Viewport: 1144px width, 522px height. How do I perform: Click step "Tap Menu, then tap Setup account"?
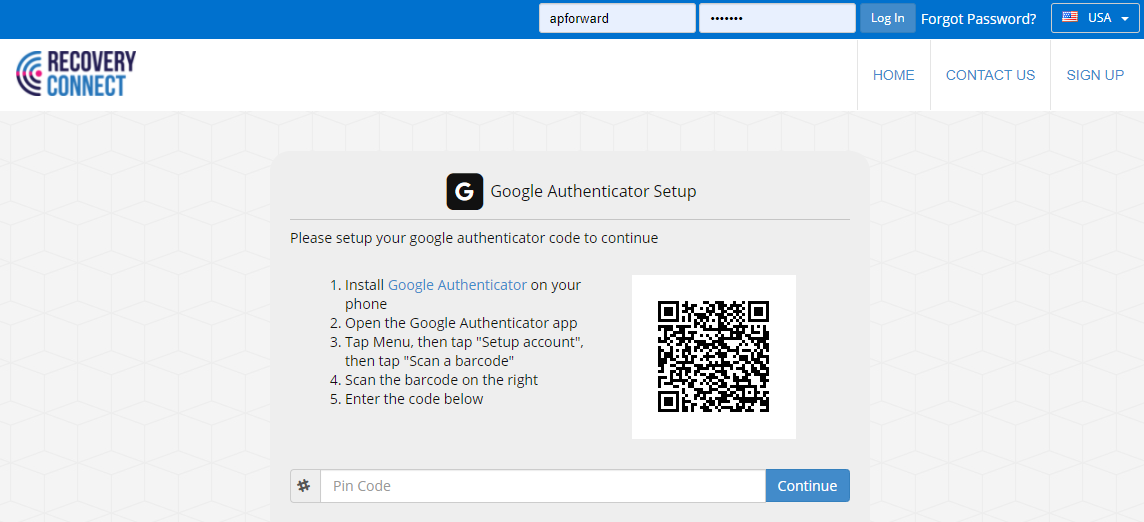tap(464, 351)
